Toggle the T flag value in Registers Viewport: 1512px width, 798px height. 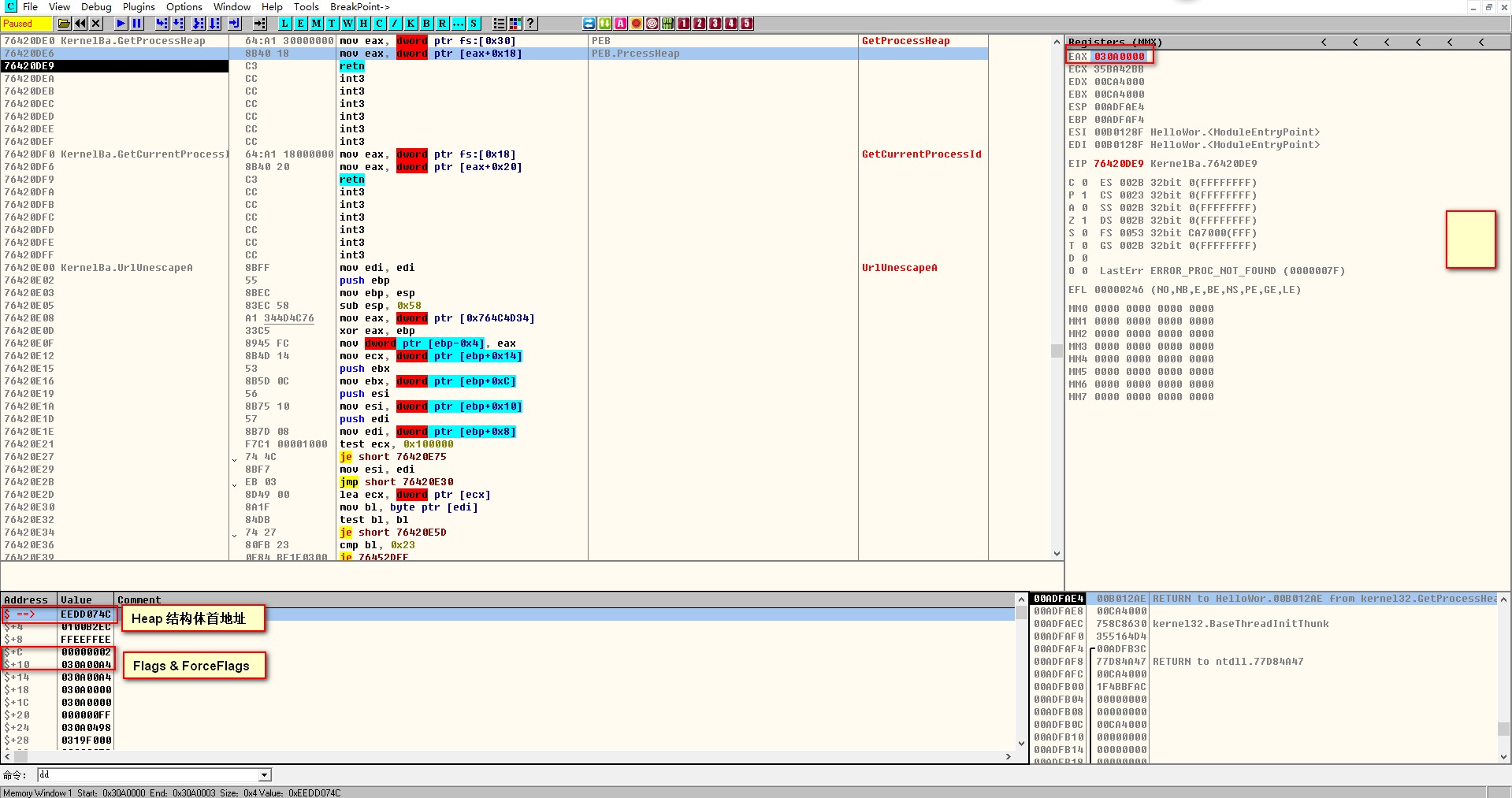(1085, 246)
